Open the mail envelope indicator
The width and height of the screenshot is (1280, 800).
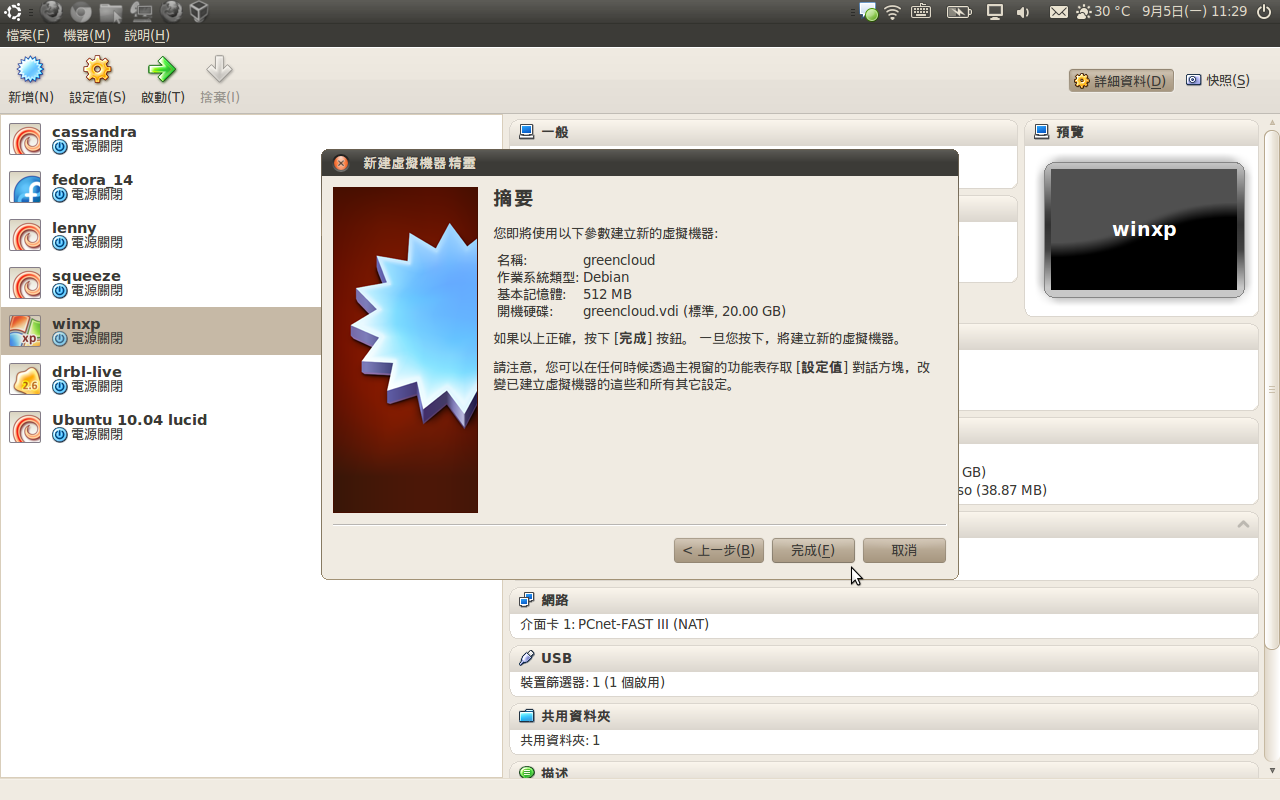click(x=1059, y=12)
